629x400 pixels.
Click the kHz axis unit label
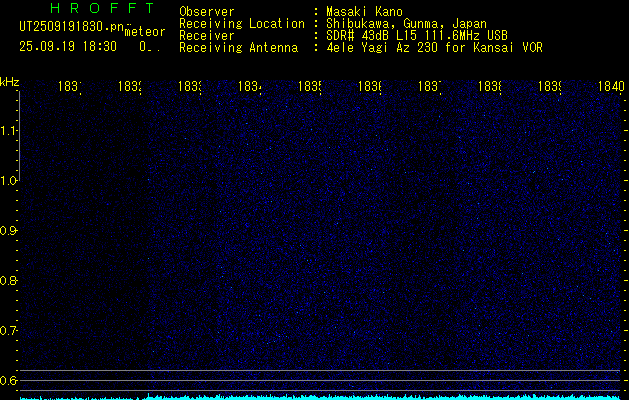(9, 82)
